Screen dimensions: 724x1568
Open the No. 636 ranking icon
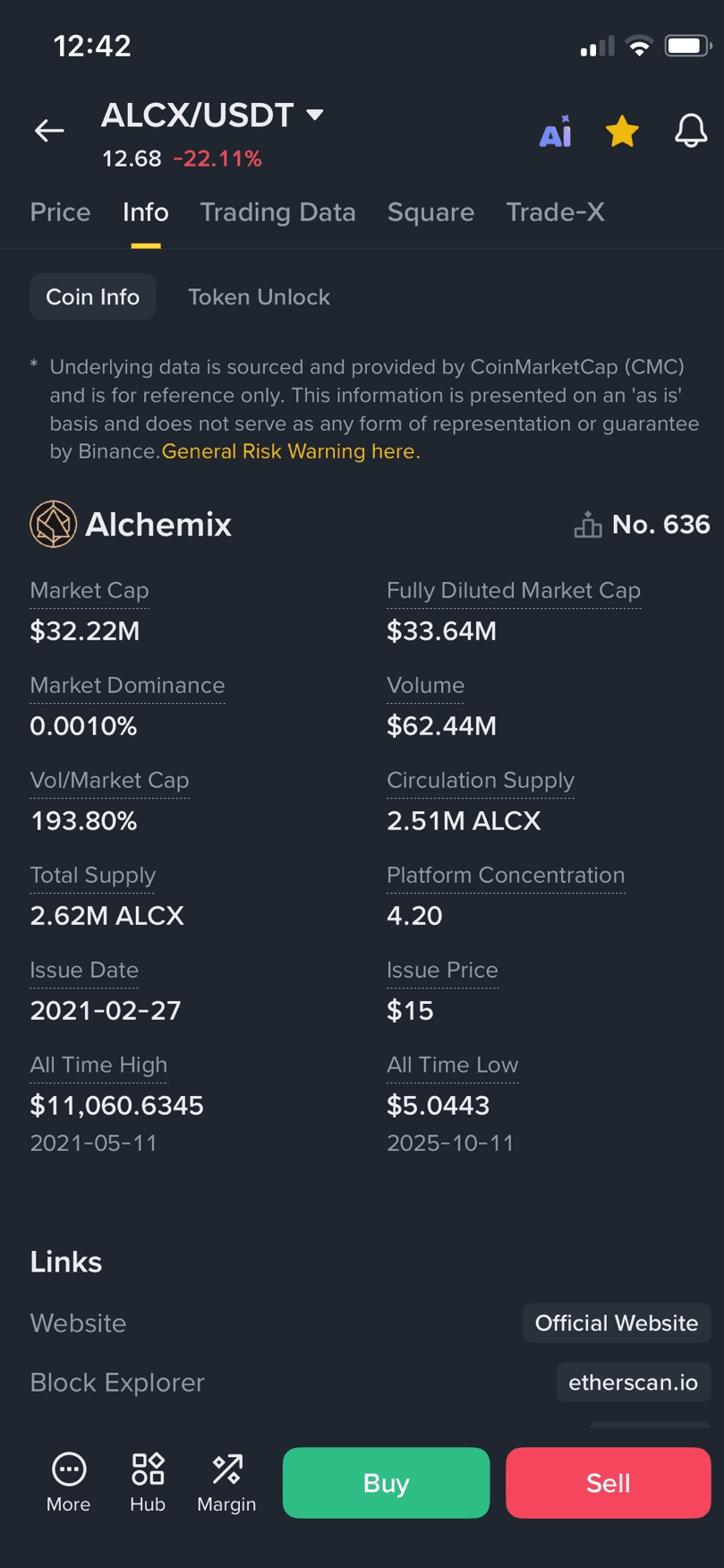point(588,524)
